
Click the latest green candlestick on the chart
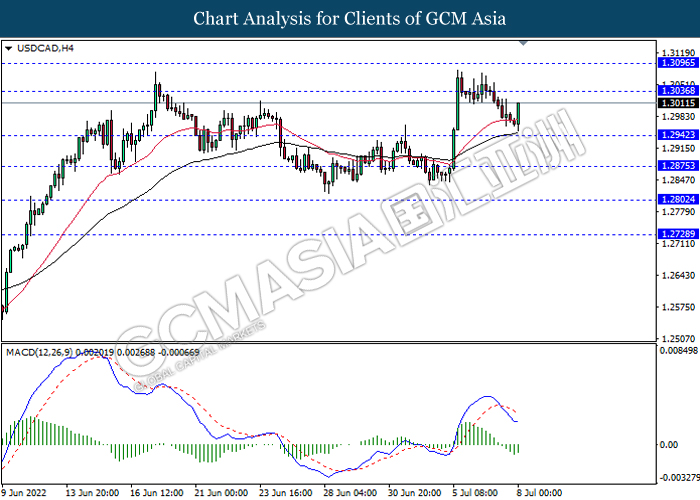(518, 114)
